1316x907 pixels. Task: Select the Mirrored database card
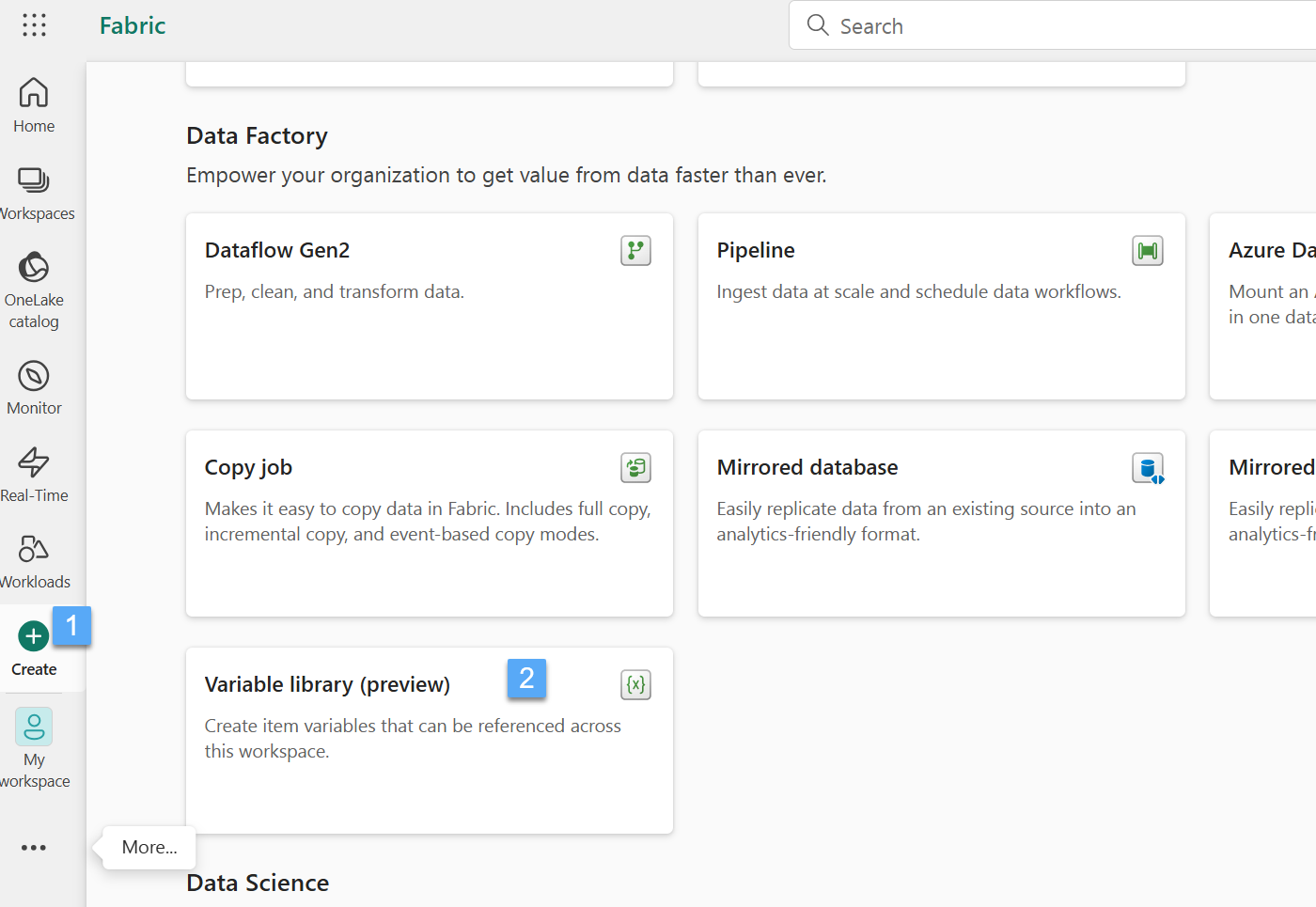[940, 524]
